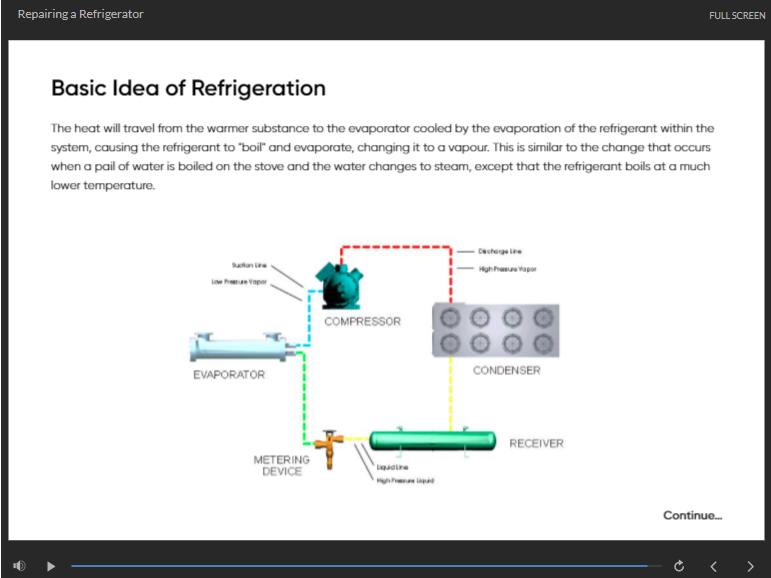The height and width of the screenshot is (578, 771).
Task: Click the METERING DEVICE label
Action: click(282, 465)
